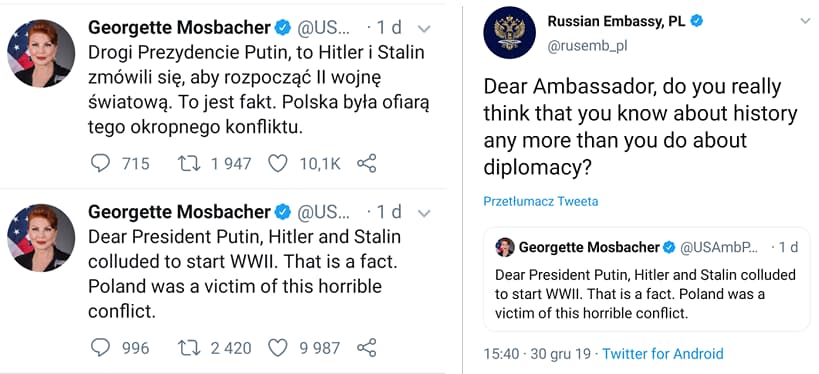Click reply icon on Polish tweet
The width and height of the screenshot is (819, 374).
[x=100, y=164]
